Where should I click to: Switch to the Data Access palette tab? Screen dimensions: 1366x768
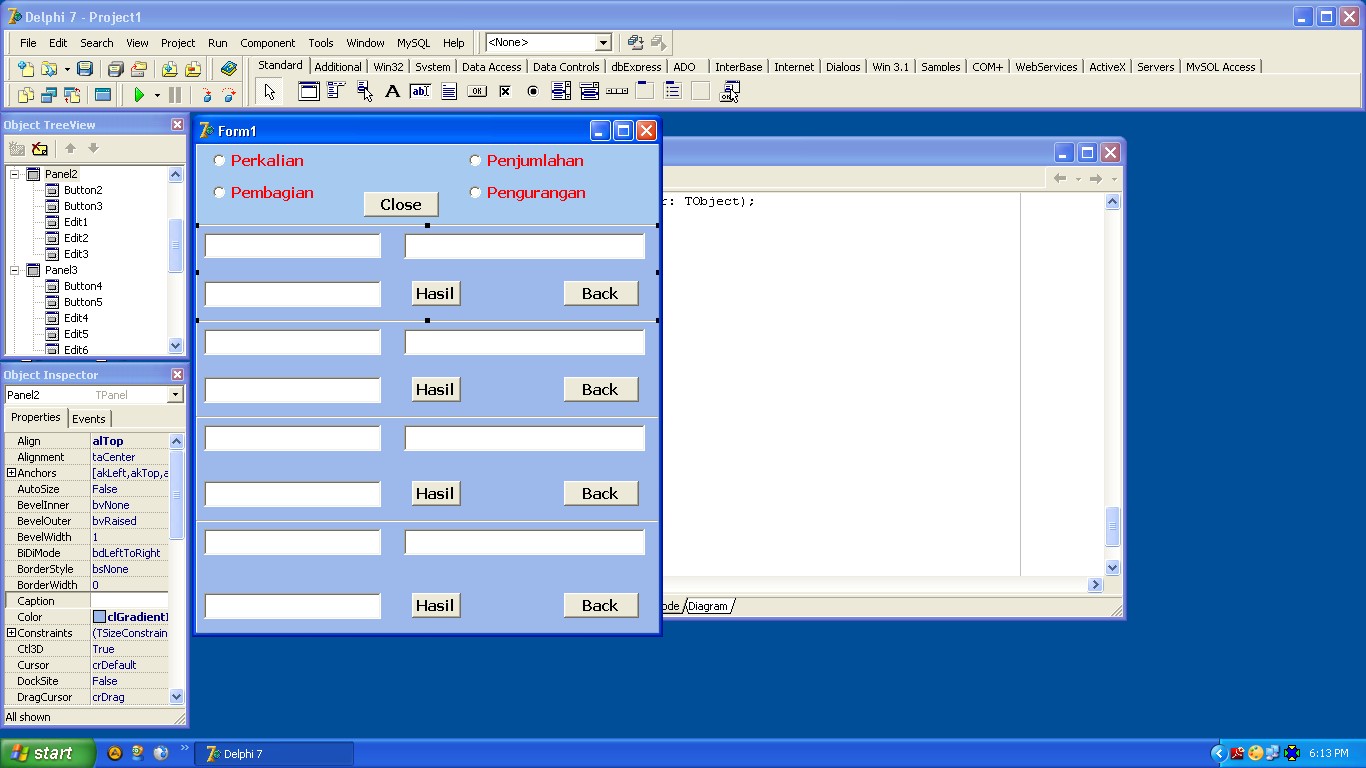pos(492,67)
